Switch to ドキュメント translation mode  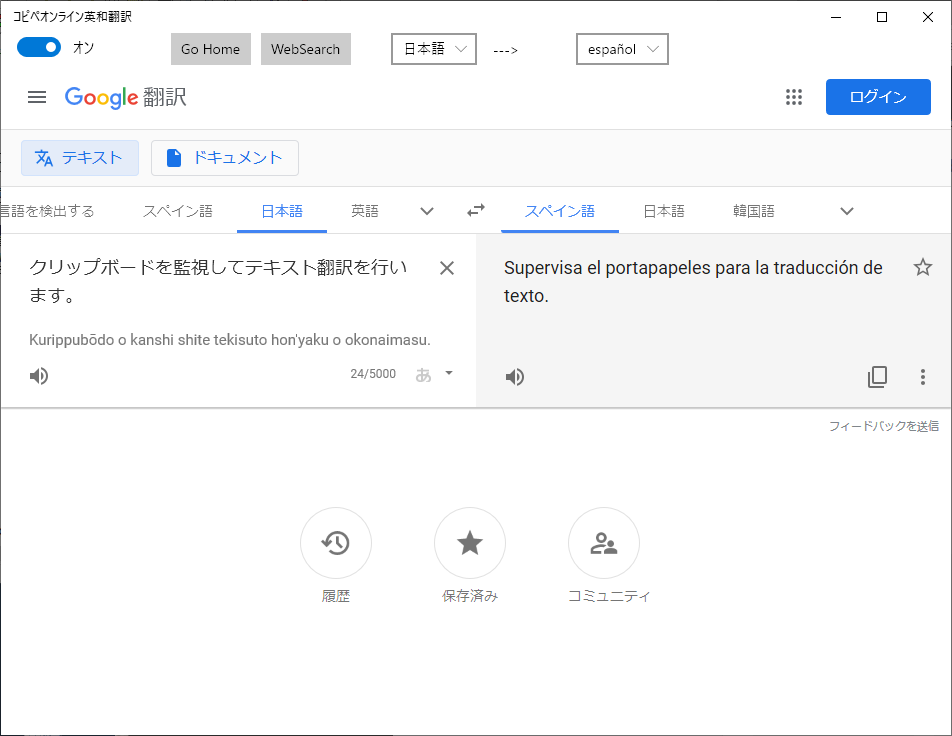(x=225, y=158)
